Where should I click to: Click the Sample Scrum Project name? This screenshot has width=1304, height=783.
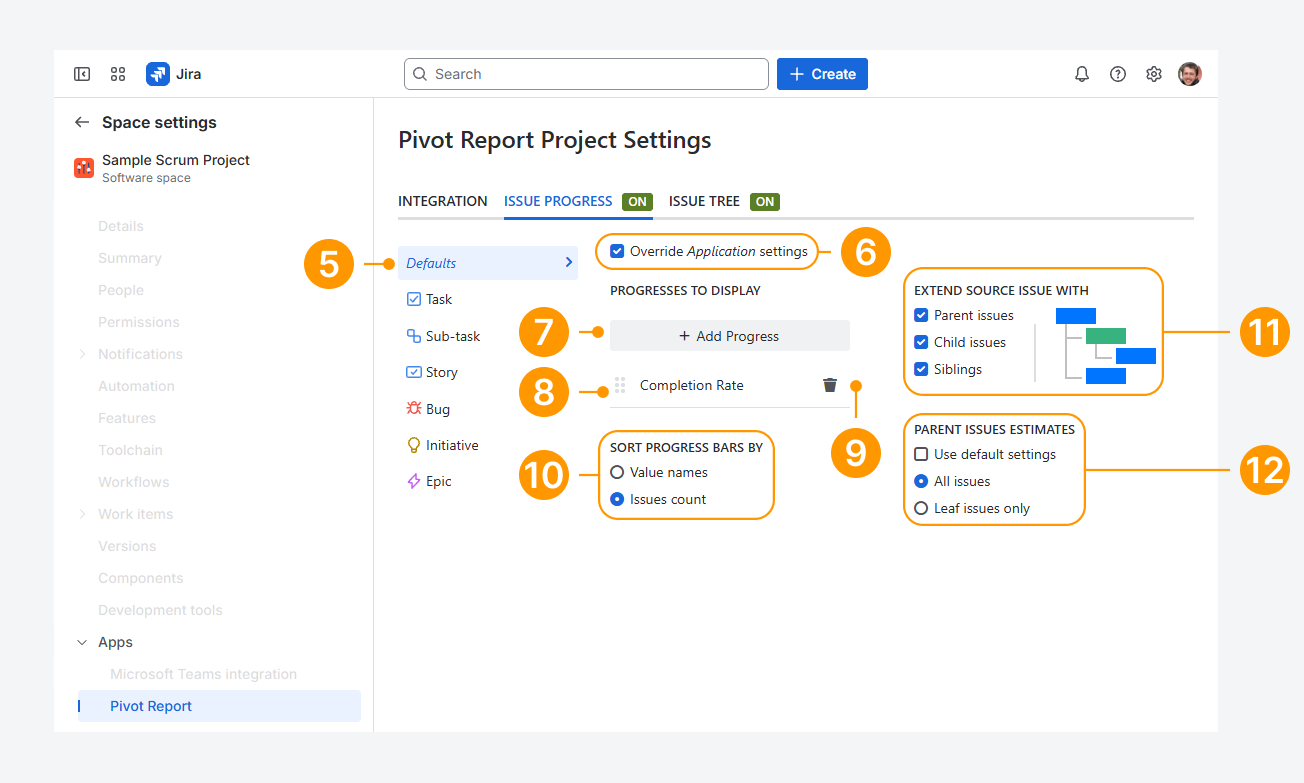pyautogui.click(x=176, y=160)
